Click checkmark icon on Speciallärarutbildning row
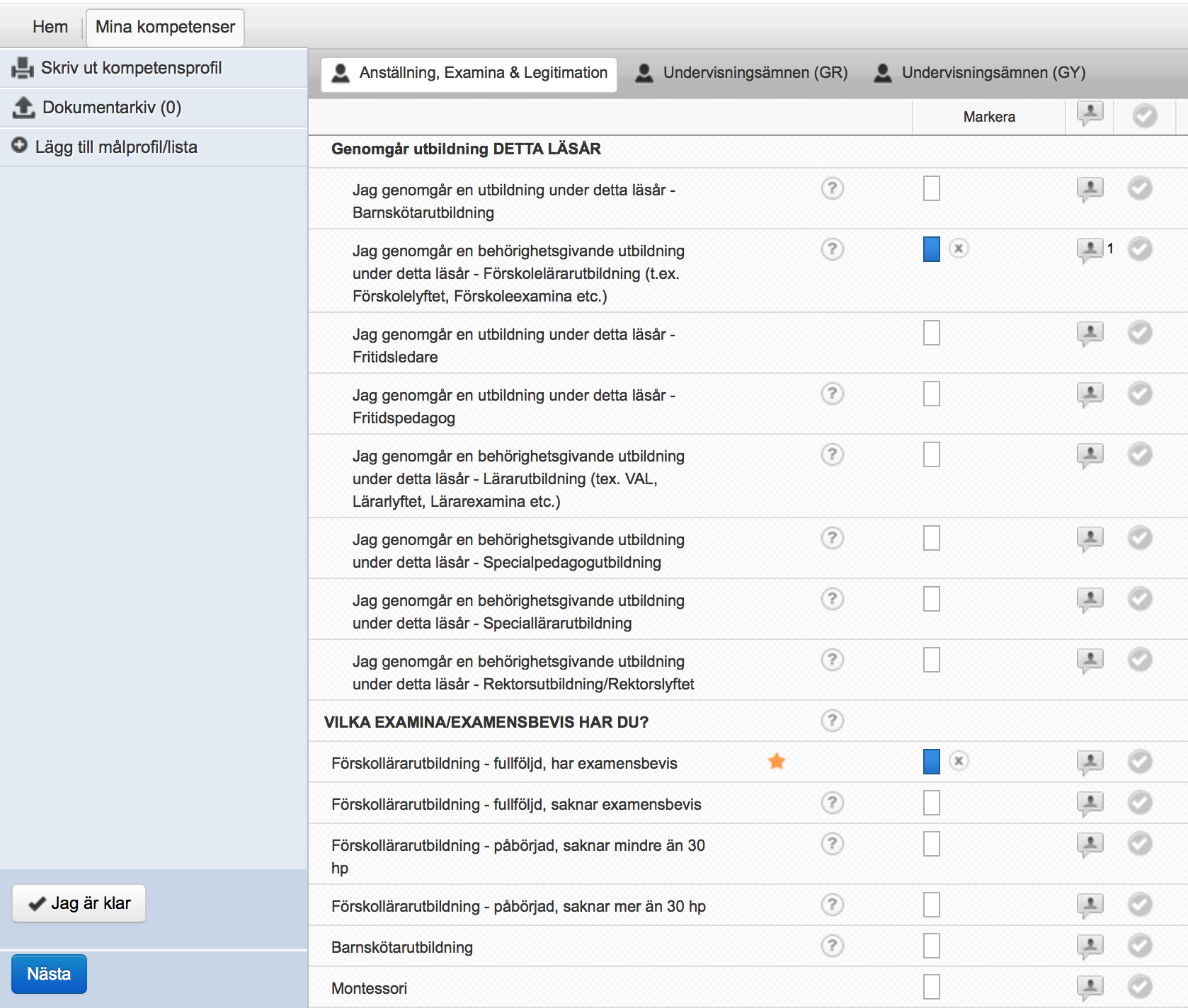The height and width of the screenshot is (1008, 1188). coord(1140,598)
